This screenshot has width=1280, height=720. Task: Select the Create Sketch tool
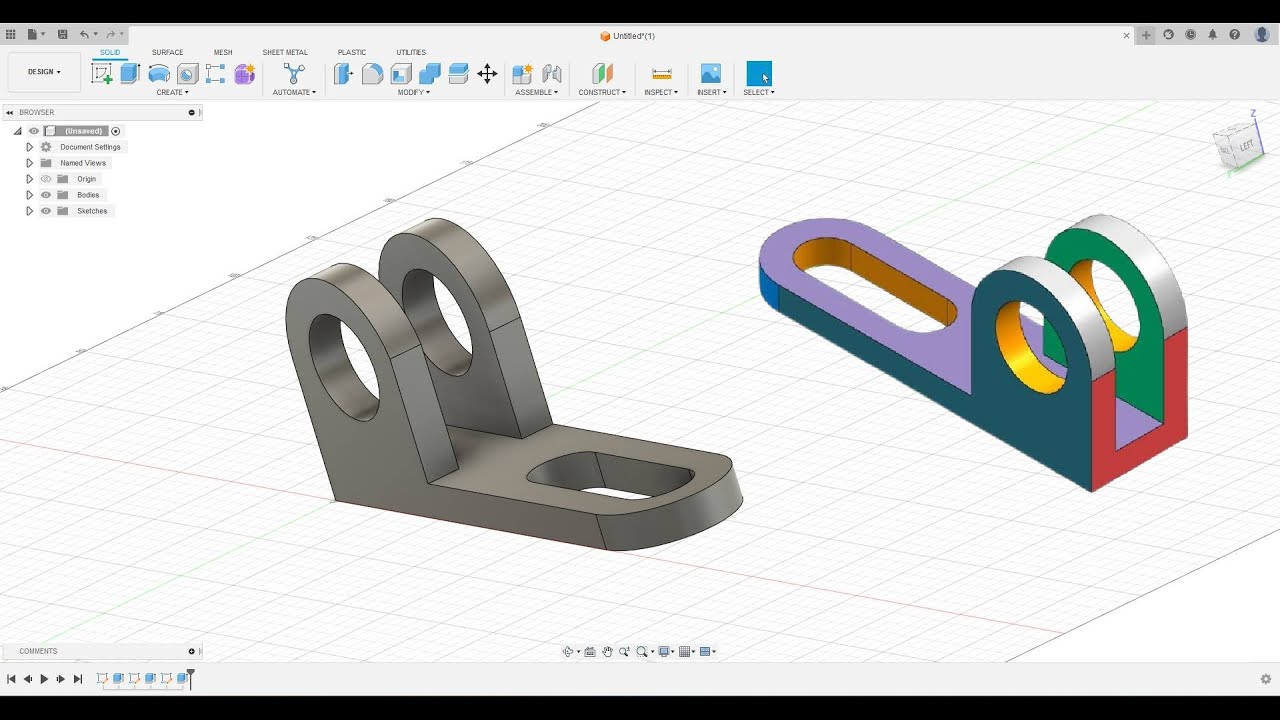[102, 74]
